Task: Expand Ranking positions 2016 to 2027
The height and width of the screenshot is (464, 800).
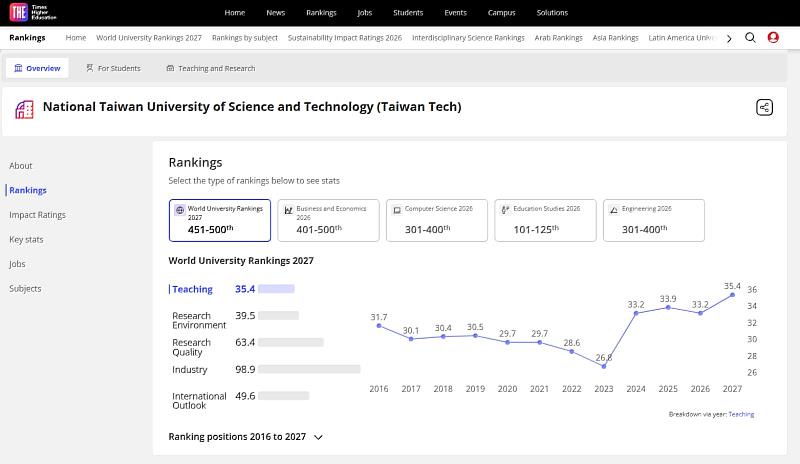Action: [245, 437]
